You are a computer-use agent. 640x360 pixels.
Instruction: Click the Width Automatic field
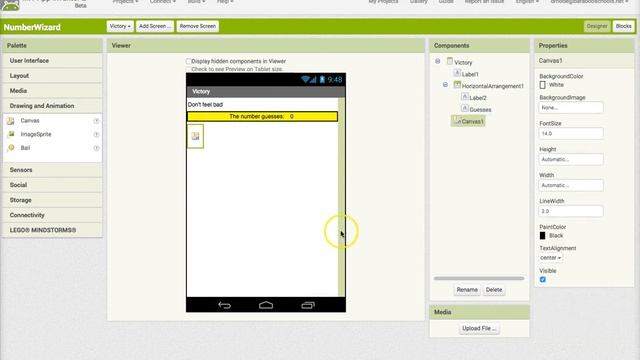point(571,185)
